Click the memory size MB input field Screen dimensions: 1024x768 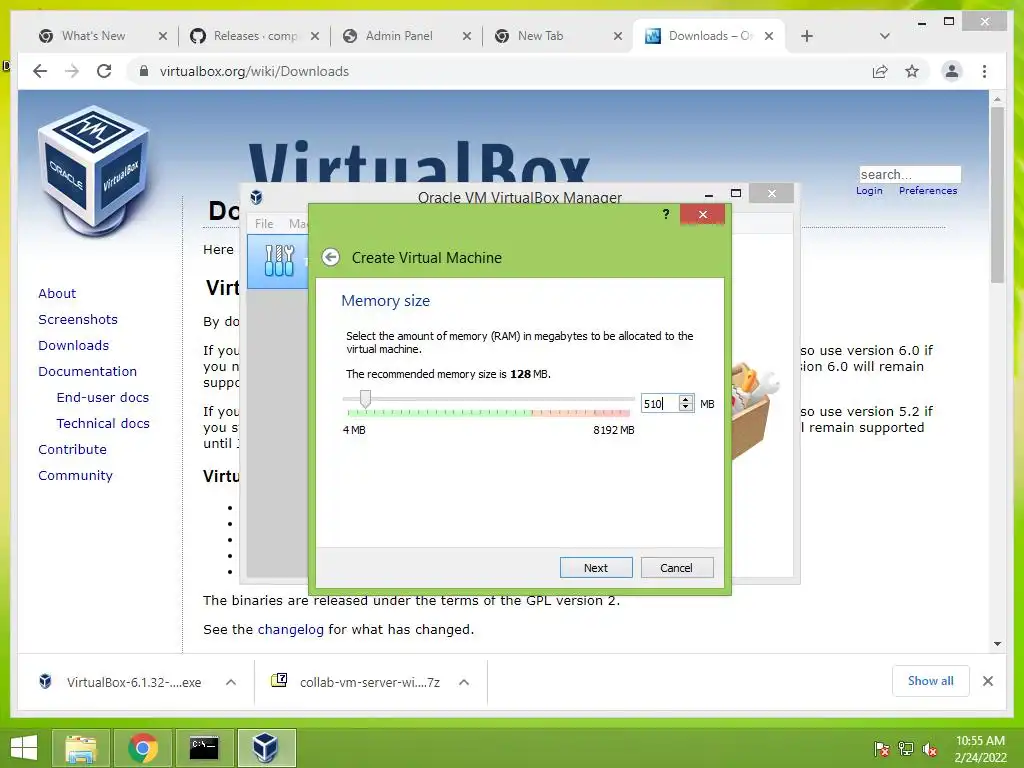660,404
